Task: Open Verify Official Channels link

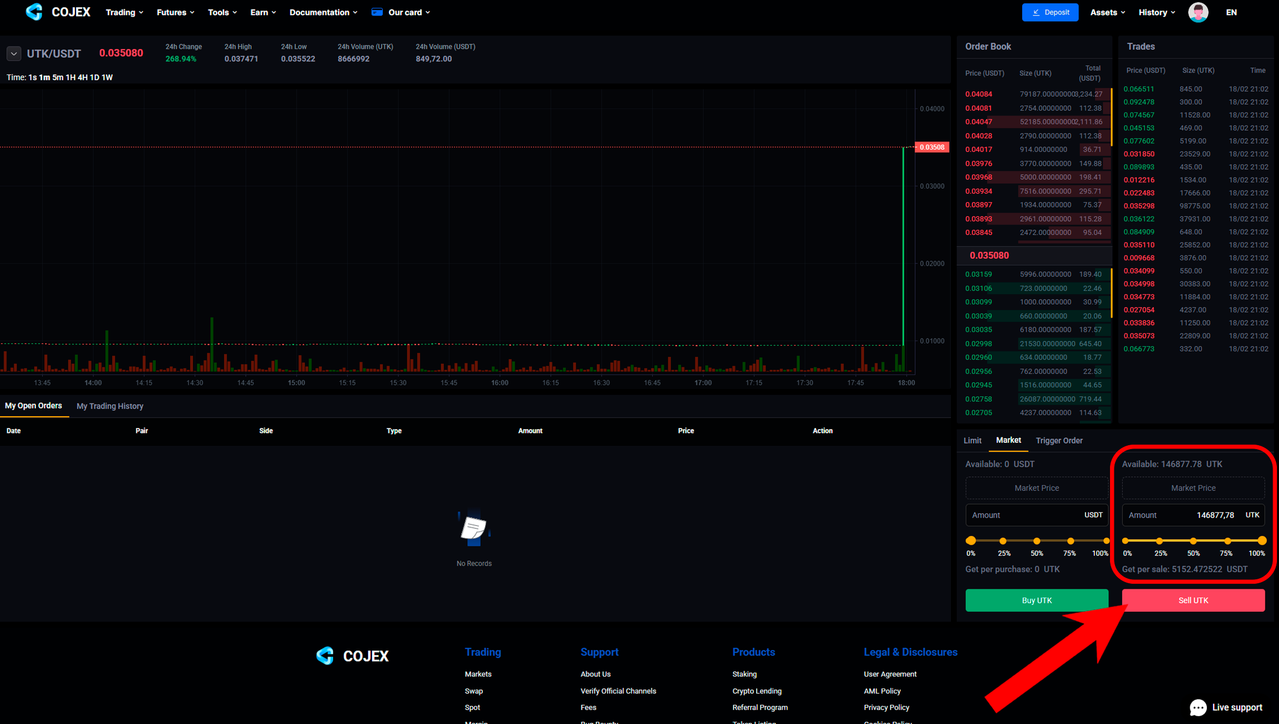Action: click(618, 691)
